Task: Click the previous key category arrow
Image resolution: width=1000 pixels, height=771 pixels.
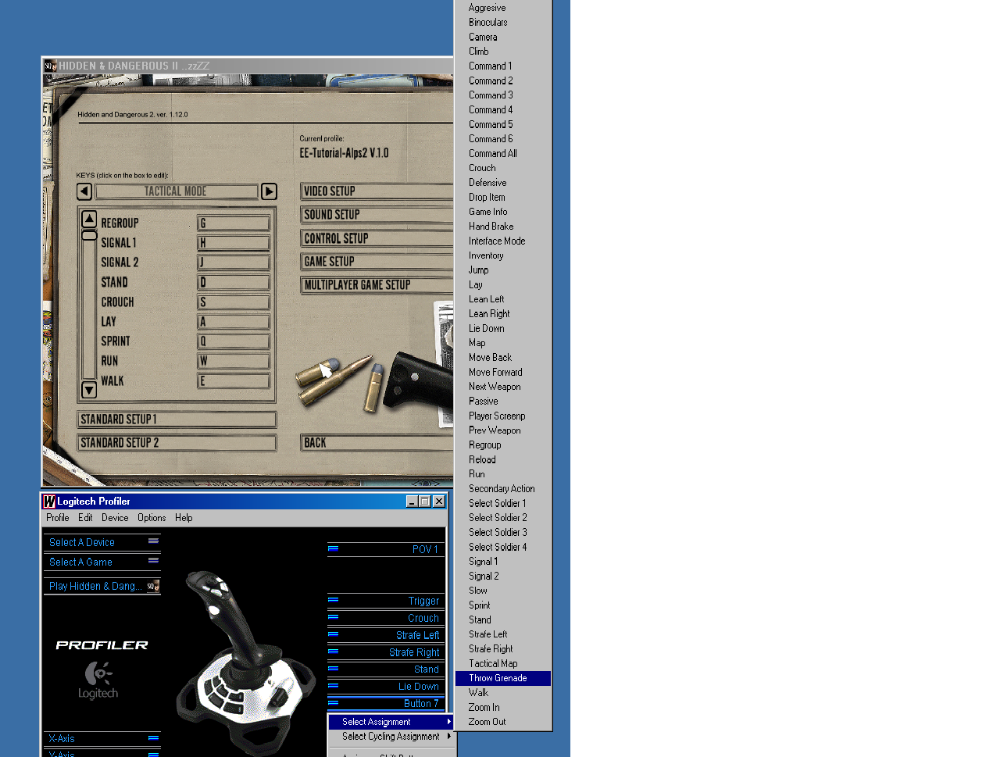Action: [x=84, y=191]
